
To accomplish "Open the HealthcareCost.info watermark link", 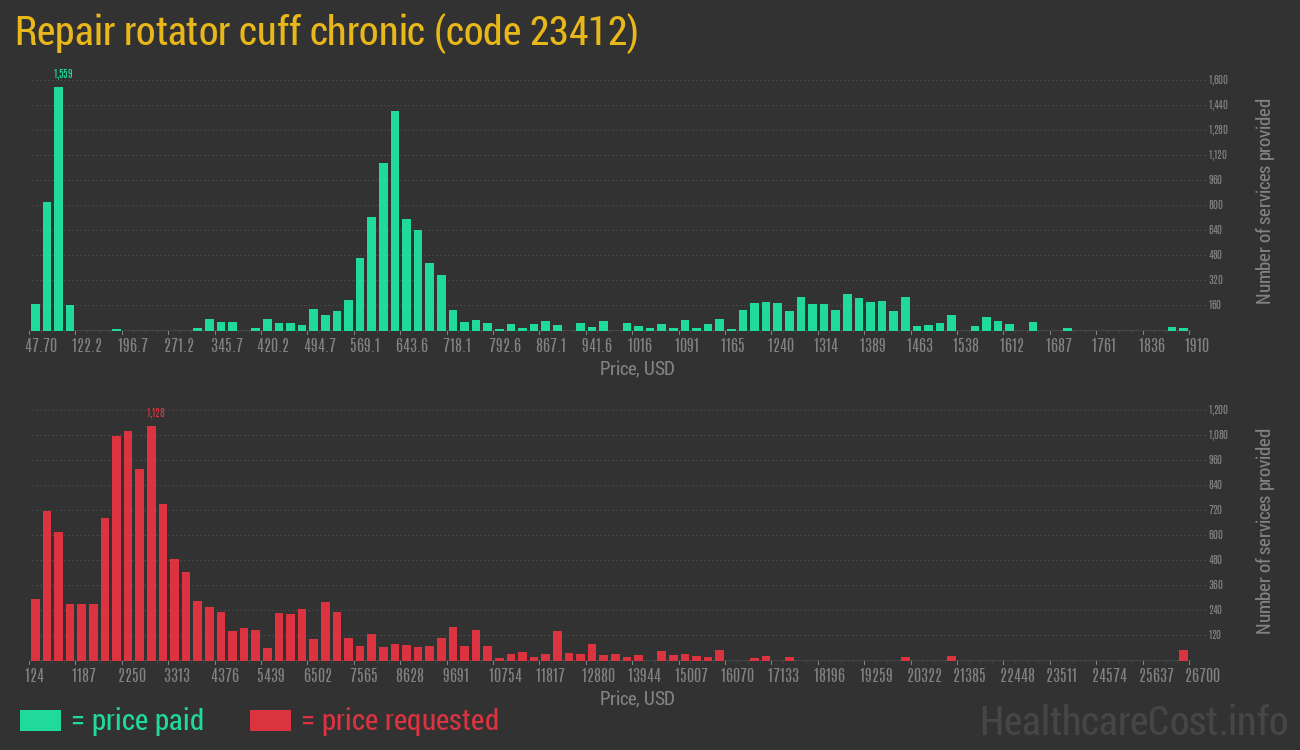I will [x=1133, y=720].
